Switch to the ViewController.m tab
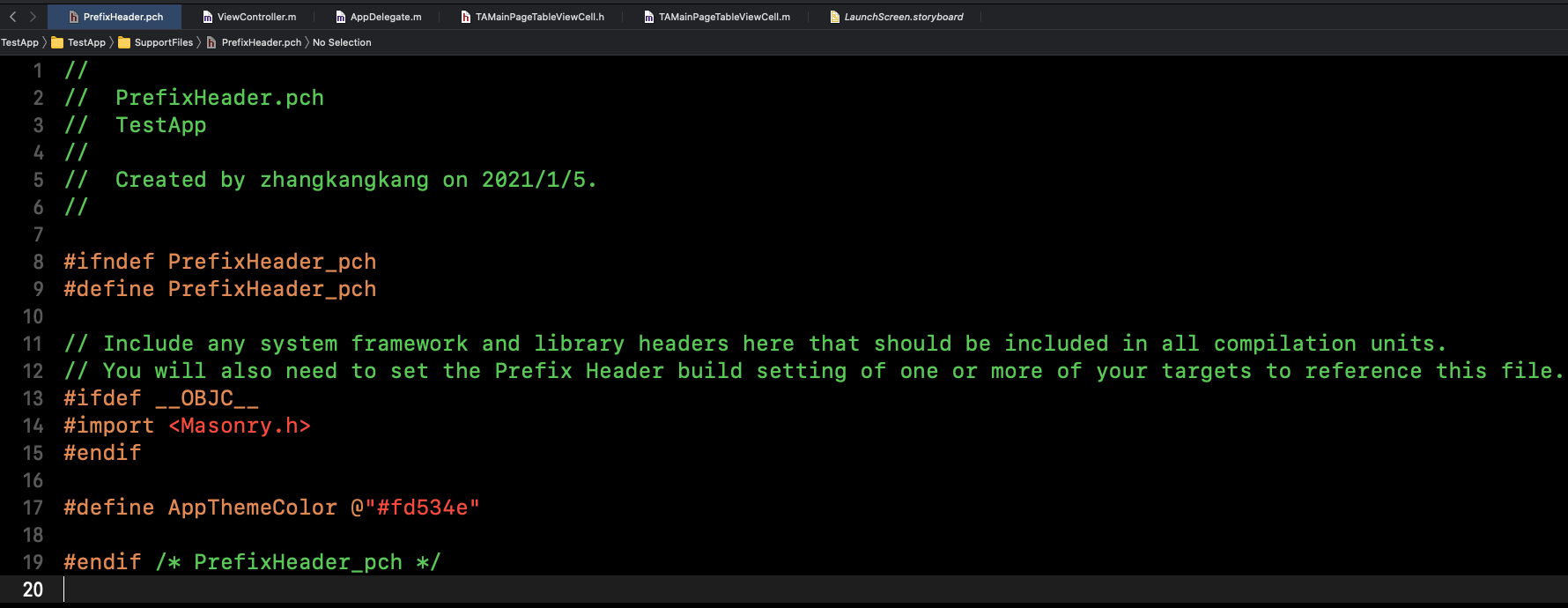This screenshot has height=608, width=1568. coord(255,17)
